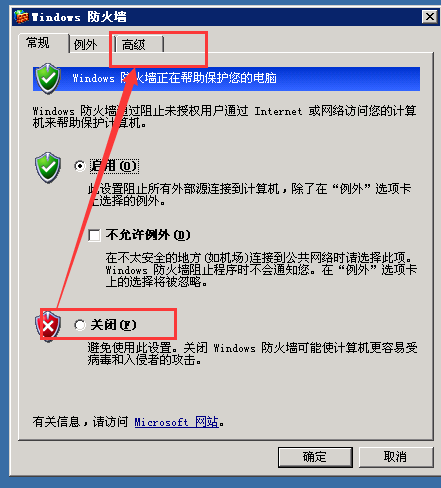Click the 关闭(F) label text

pyautogui.click(x=113, y=325)
